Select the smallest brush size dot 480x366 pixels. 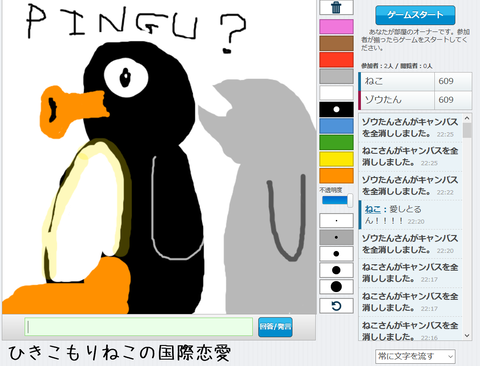pos(336,221)
